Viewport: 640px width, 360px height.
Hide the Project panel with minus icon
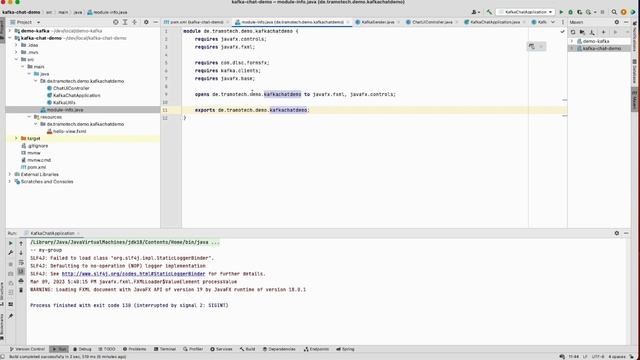156,22
